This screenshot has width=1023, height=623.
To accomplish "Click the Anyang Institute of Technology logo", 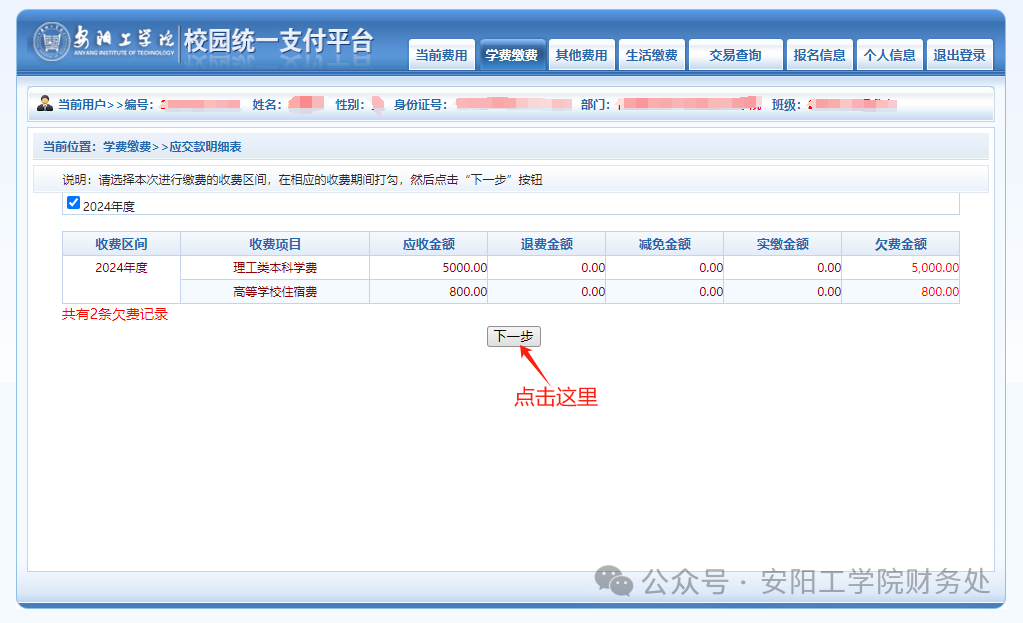I will (x=52, y=42).
